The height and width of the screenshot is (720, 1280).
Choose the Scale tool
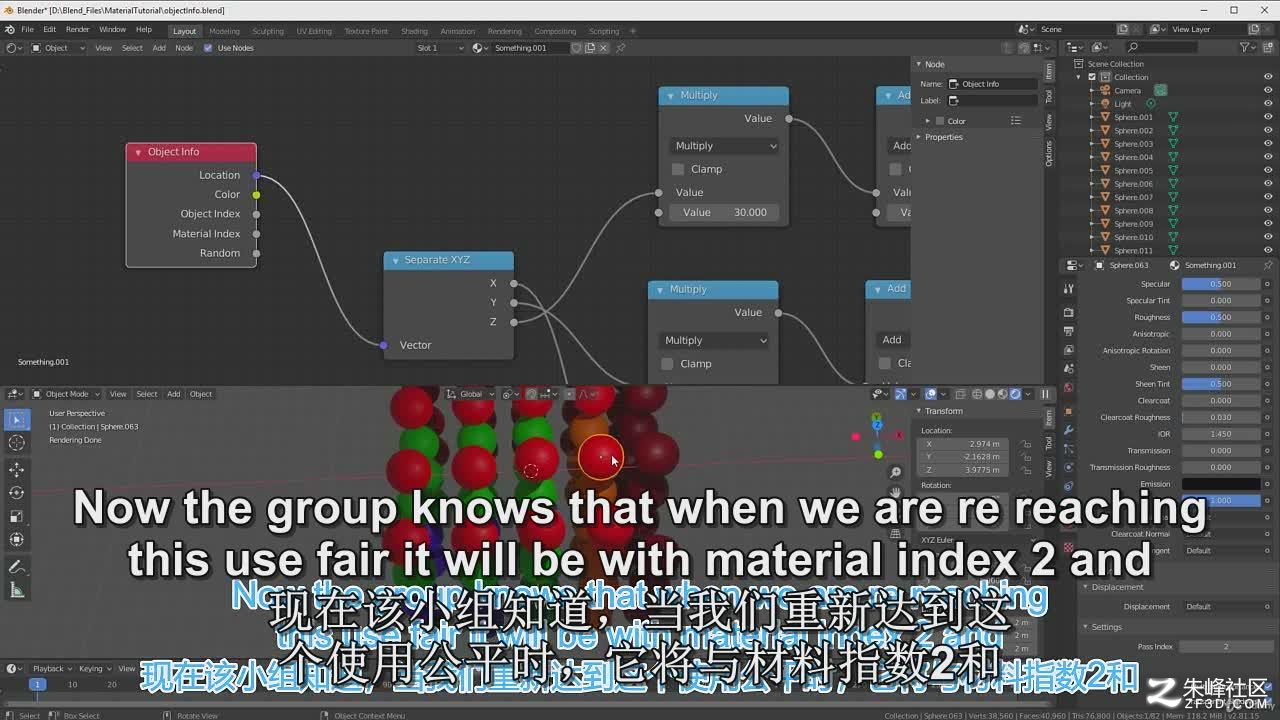coord(17,517)
